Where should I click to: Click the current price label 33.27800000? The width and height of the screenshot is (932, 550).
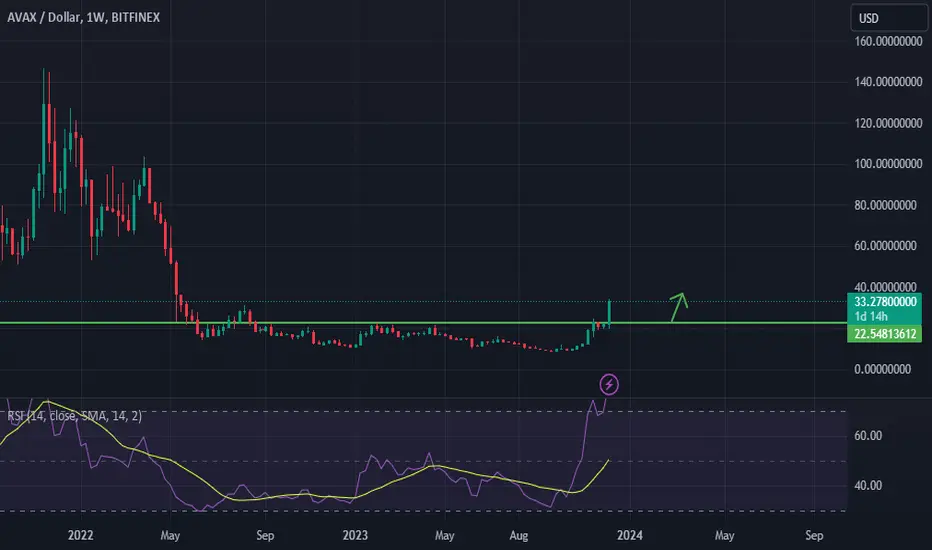pos(885,301)
